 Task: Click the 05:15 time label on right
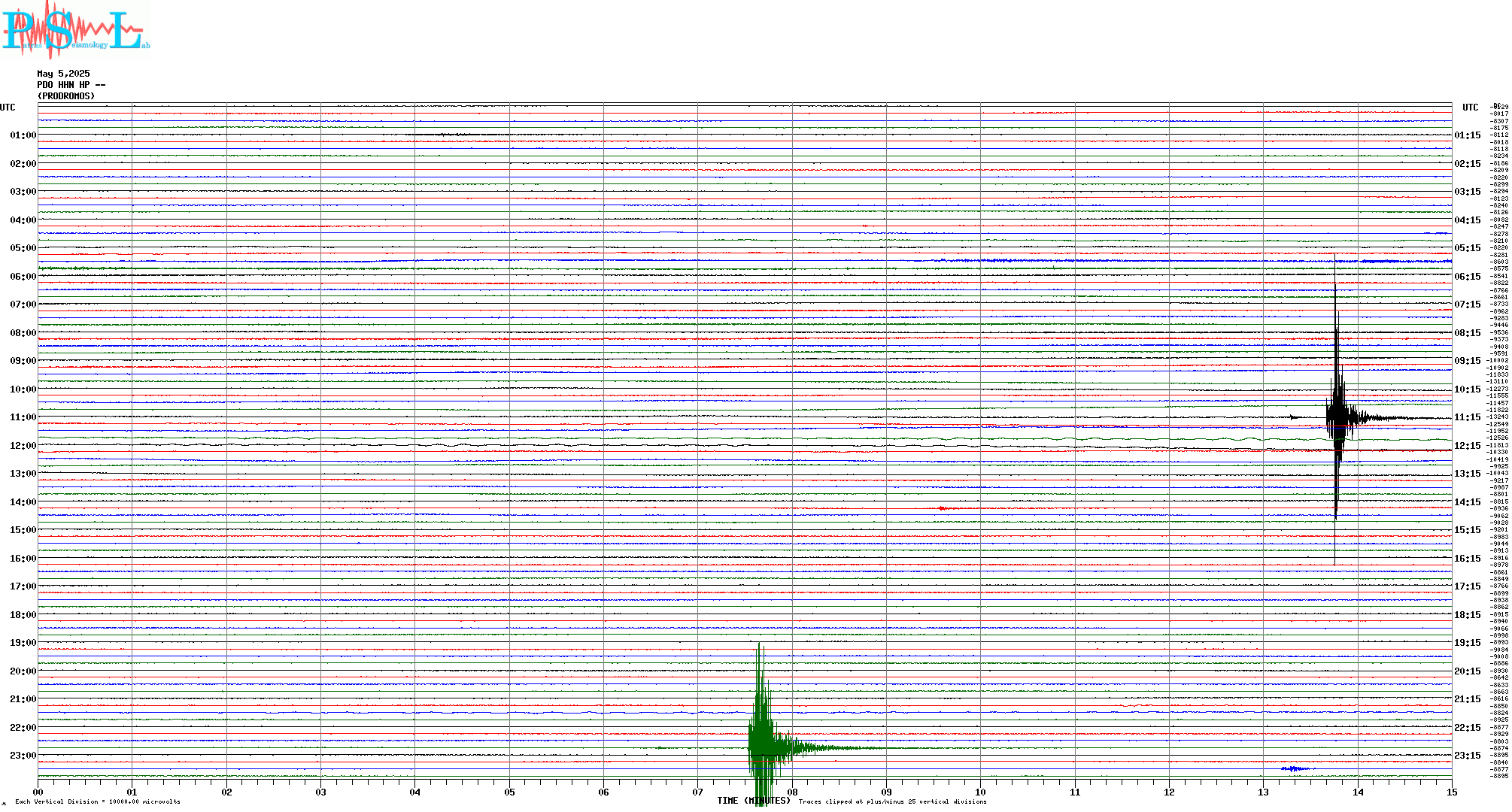[x=1467, y=248]
